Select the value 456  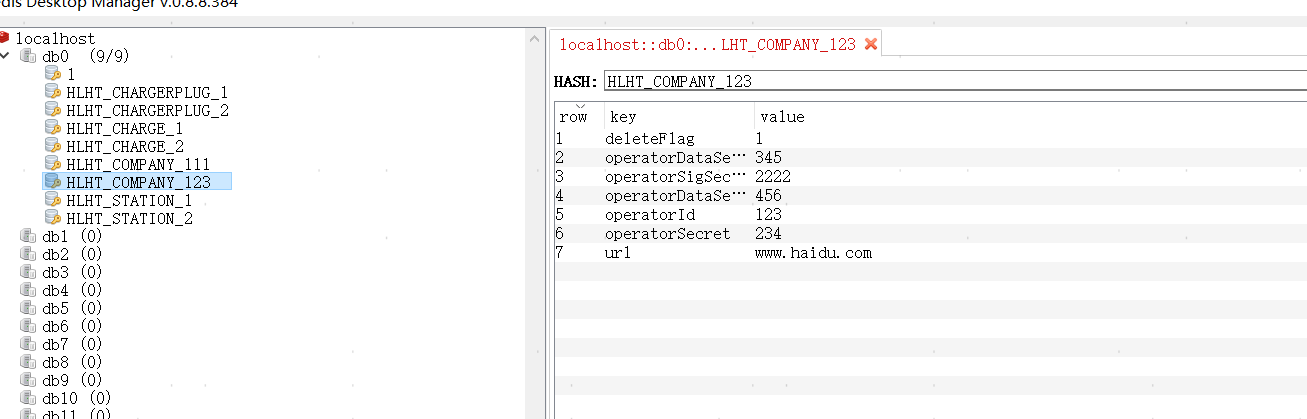click(x=768, y=195)
